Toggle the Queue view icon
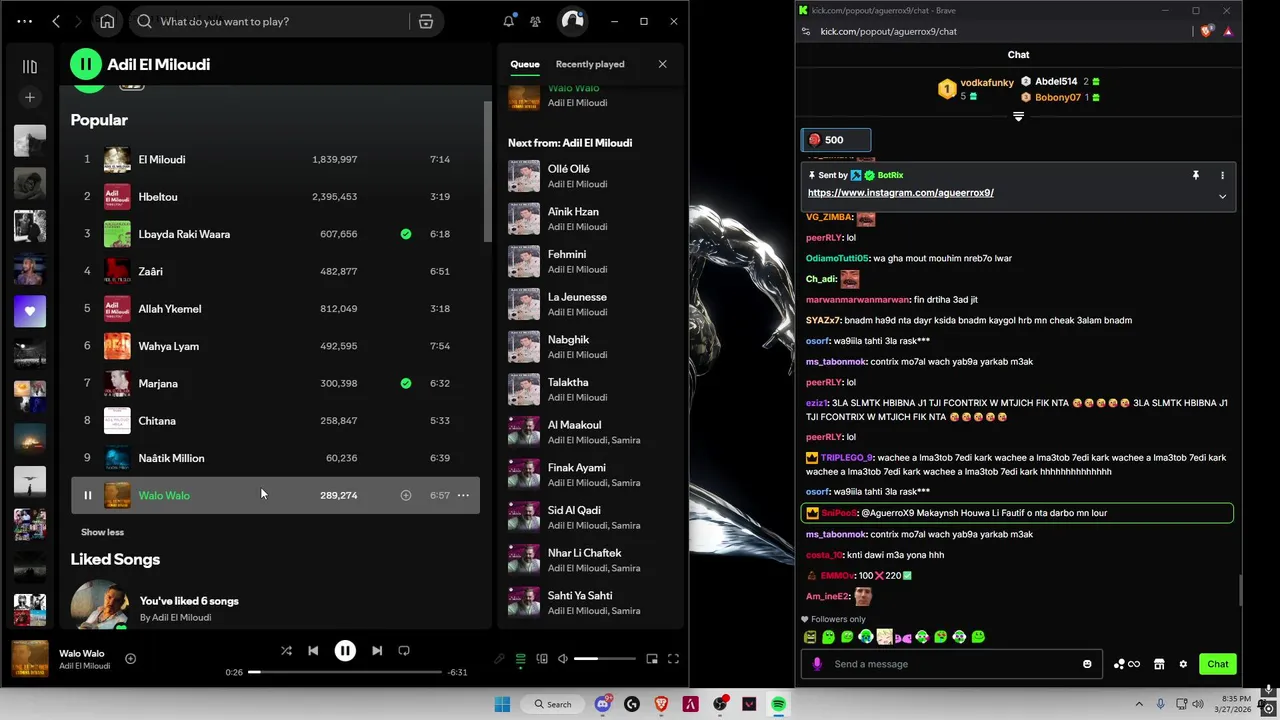1280x720 pixels. (x=520, y=658)
